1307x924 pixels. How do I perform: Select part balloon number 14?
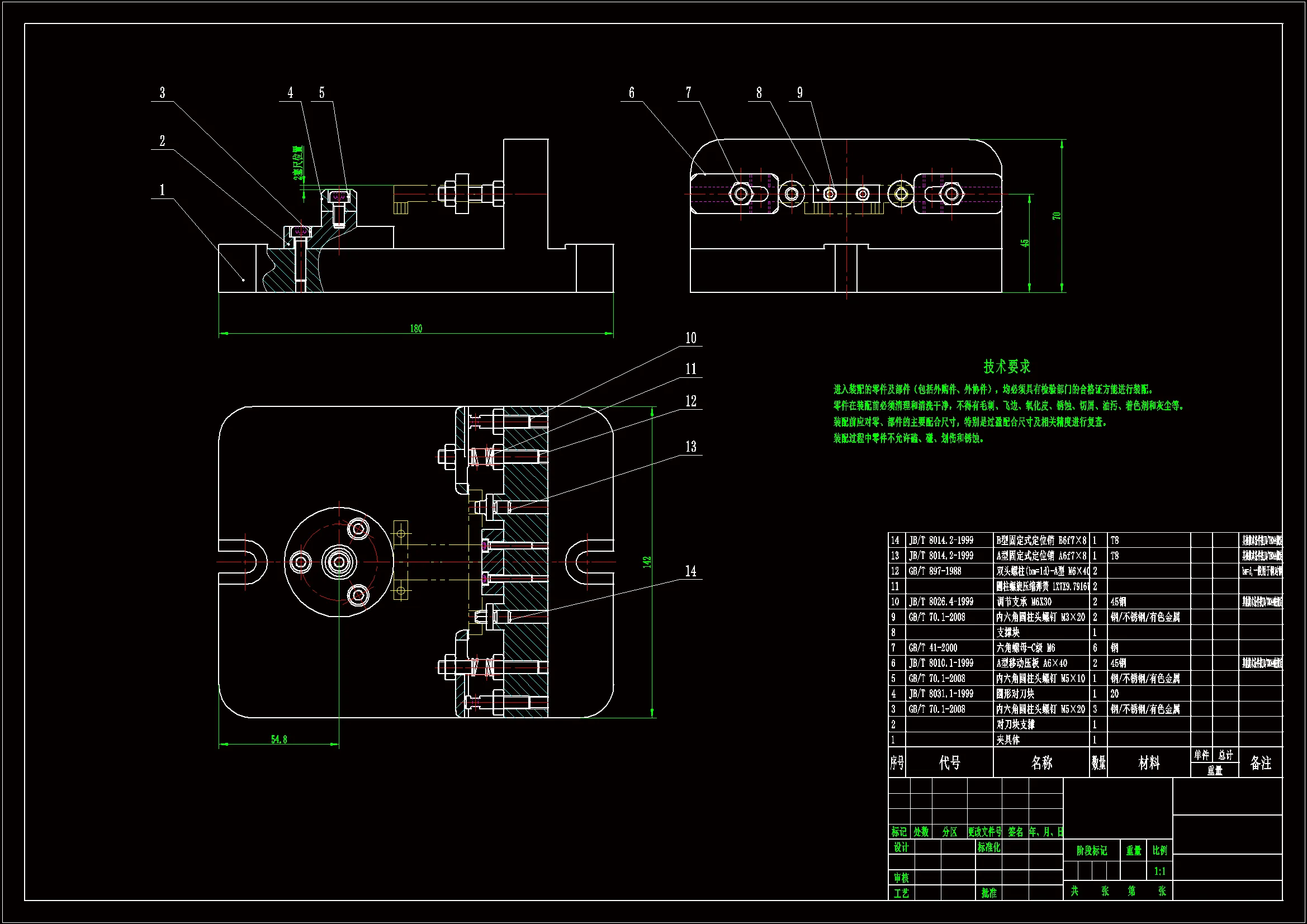pyautogui.click(x=690, y=571)
